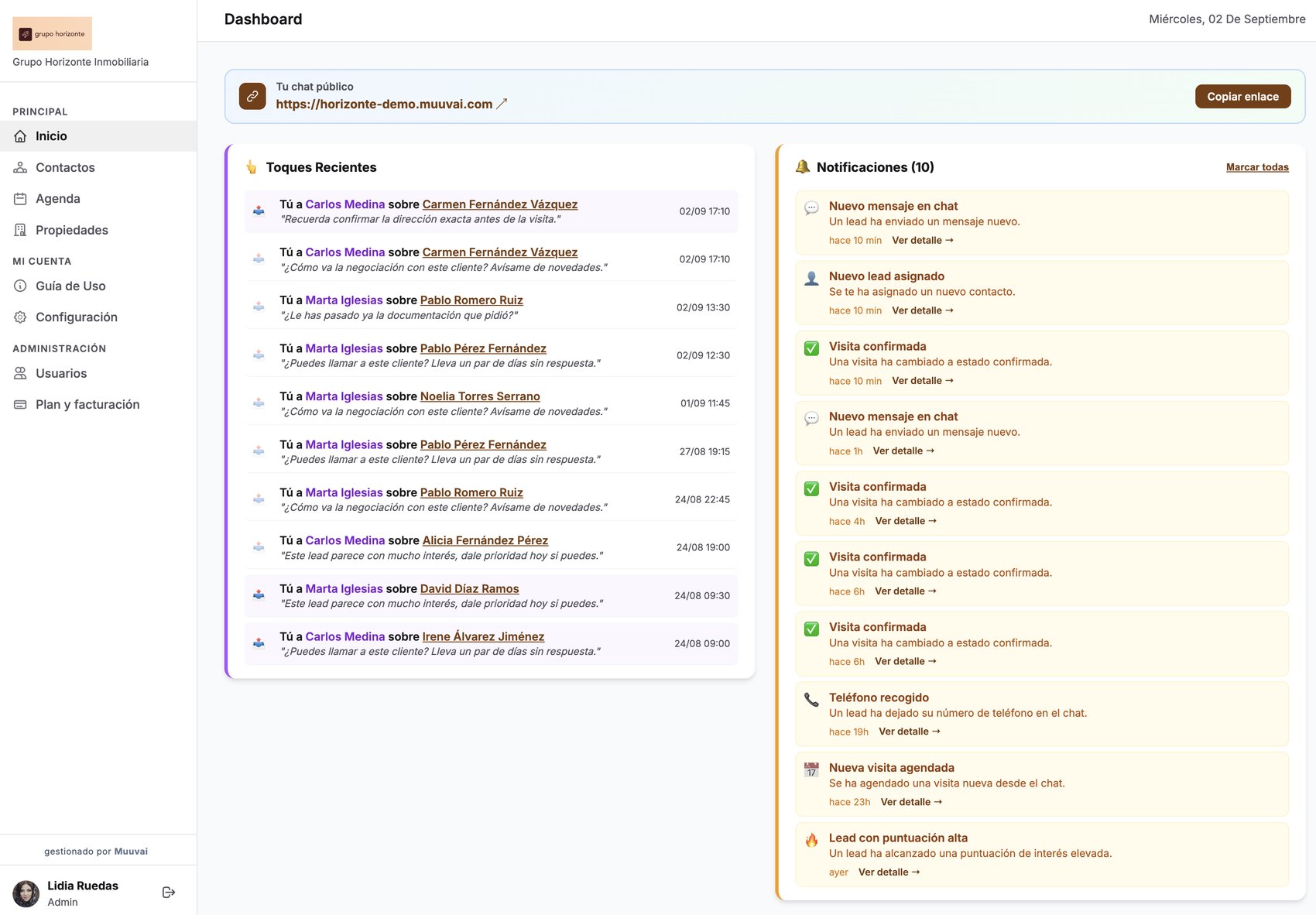Open contact Noelia Torres Serrano
This screenshot has width=1316, height=915.
coord(480,396)
